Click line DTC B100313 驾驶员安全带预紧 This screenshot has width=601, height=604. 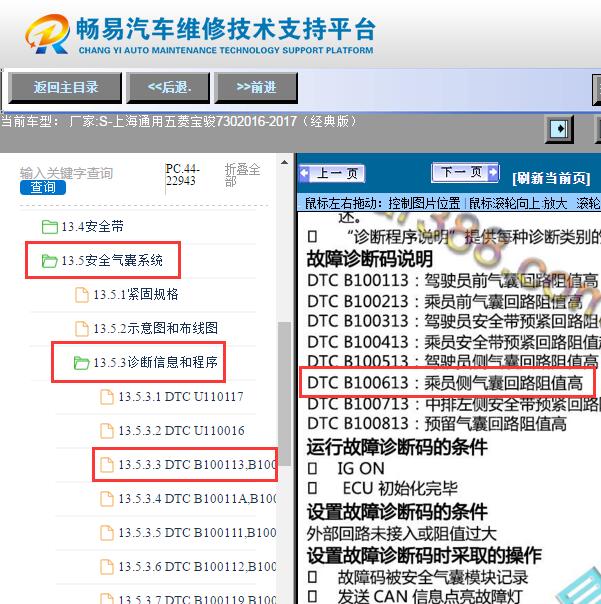point(453,321)
